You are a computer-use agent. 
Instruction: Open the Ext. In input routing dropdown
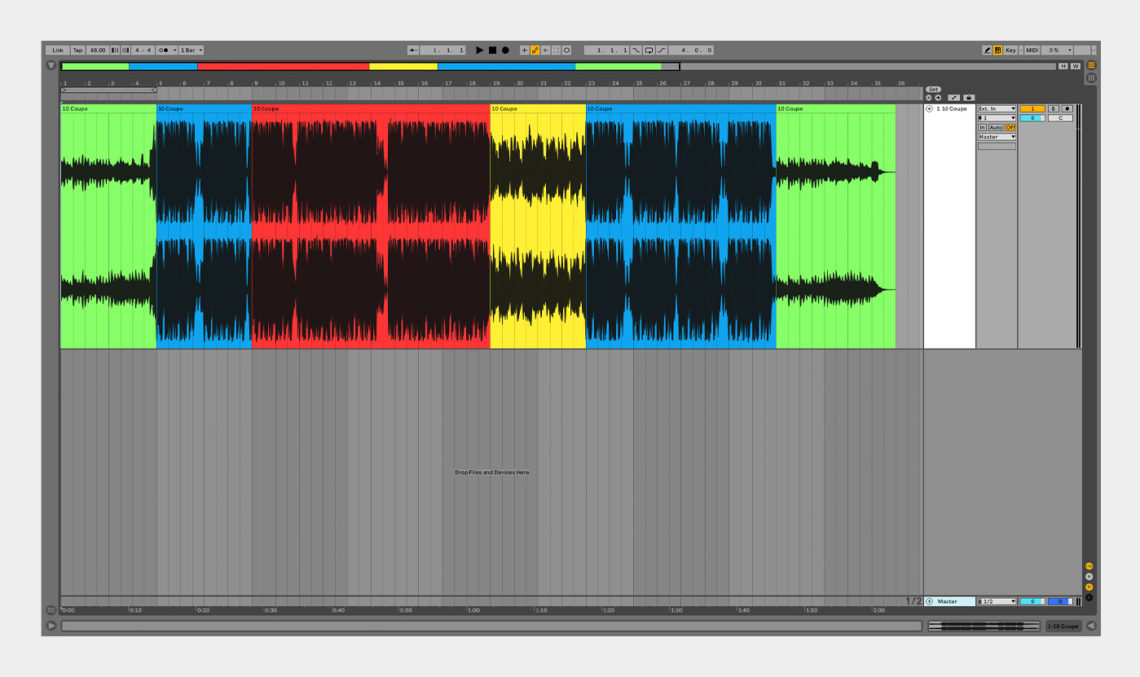pos(997,109)
